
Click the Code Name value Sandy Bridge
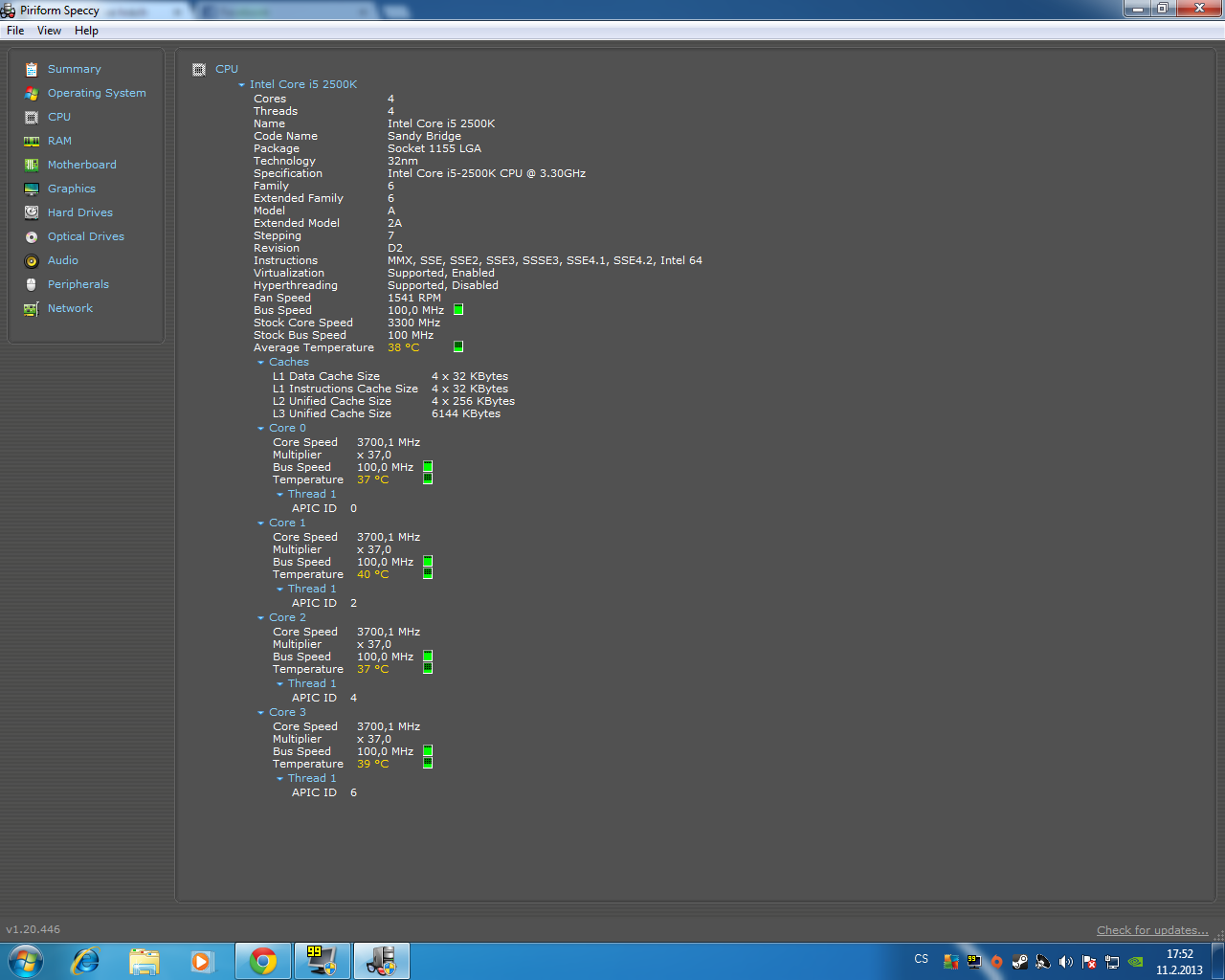tap(424, 136)
